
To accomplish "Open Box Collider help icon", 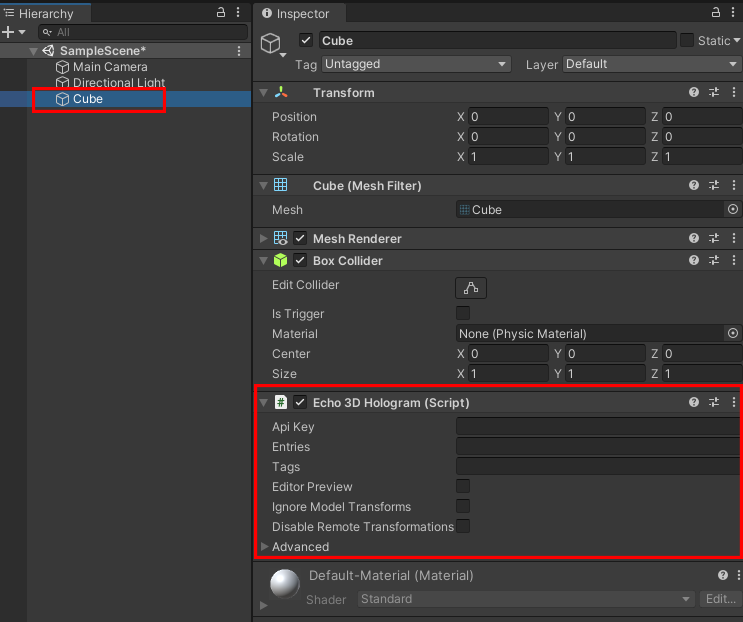I will pyautogui.click(x=694, y=260).
